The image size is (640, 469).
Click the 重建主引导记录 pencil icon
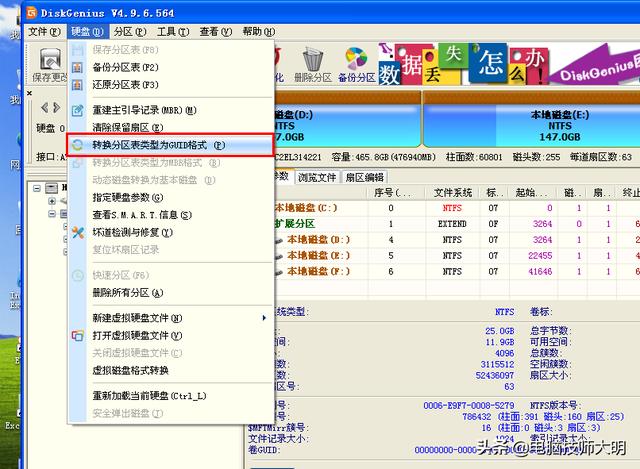coord(77,110)
